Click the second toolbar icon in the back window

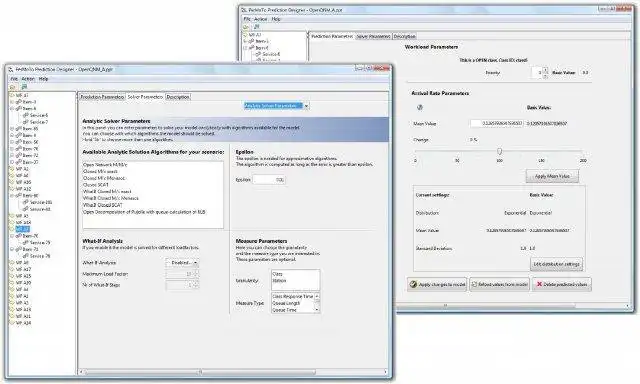tap(257, 27)
